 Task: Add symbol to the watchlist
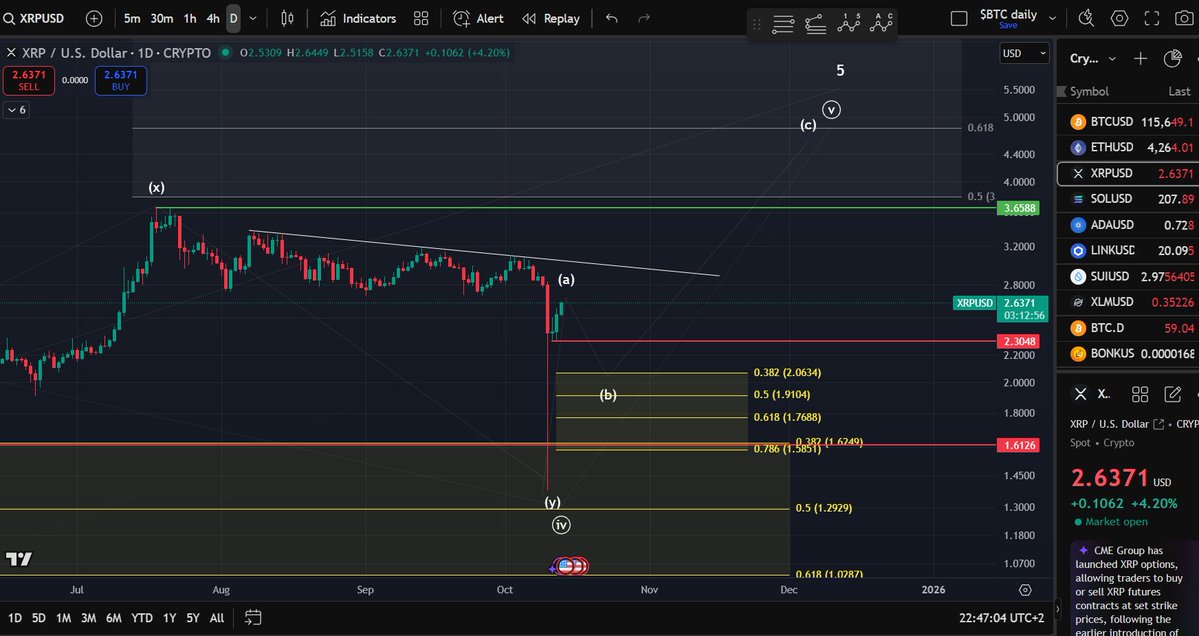click(1140, 59)
